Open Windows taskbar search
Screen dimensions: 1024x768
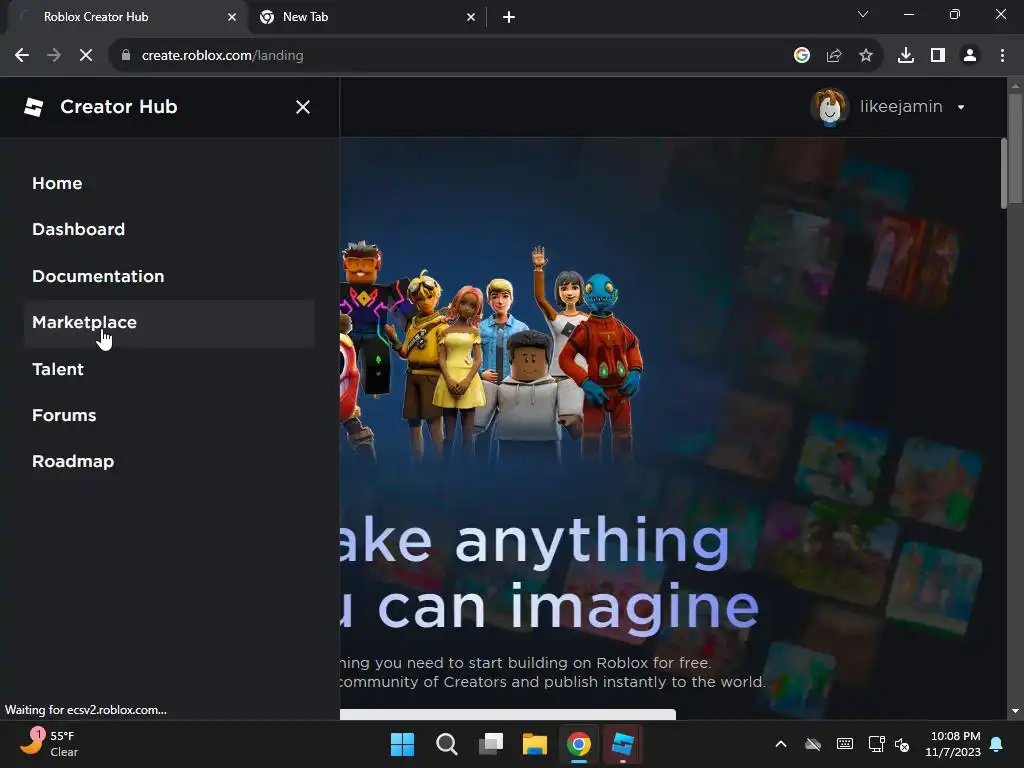coord(447,744)
